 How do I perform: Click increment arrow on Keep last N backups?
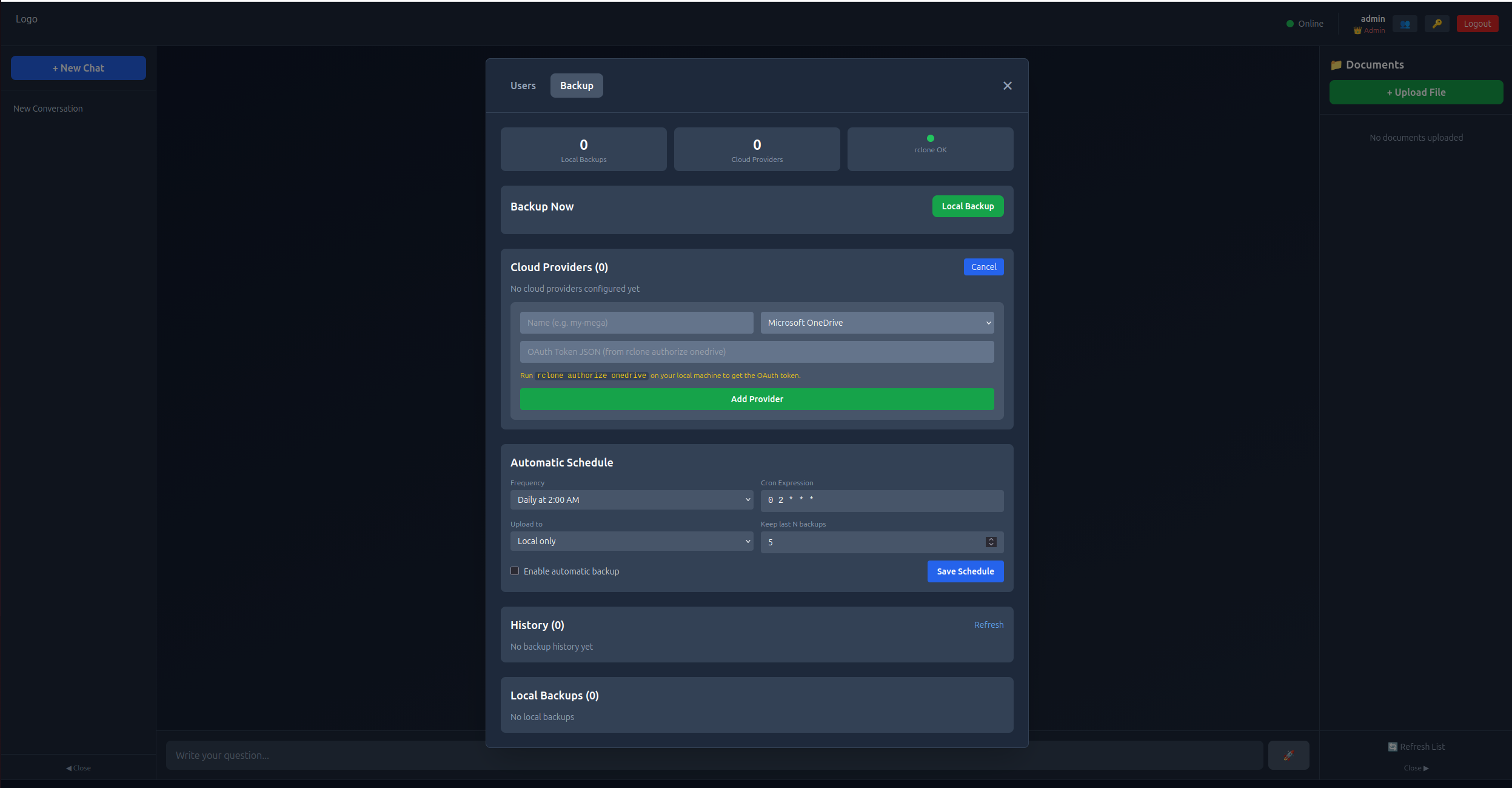(991, 539)
